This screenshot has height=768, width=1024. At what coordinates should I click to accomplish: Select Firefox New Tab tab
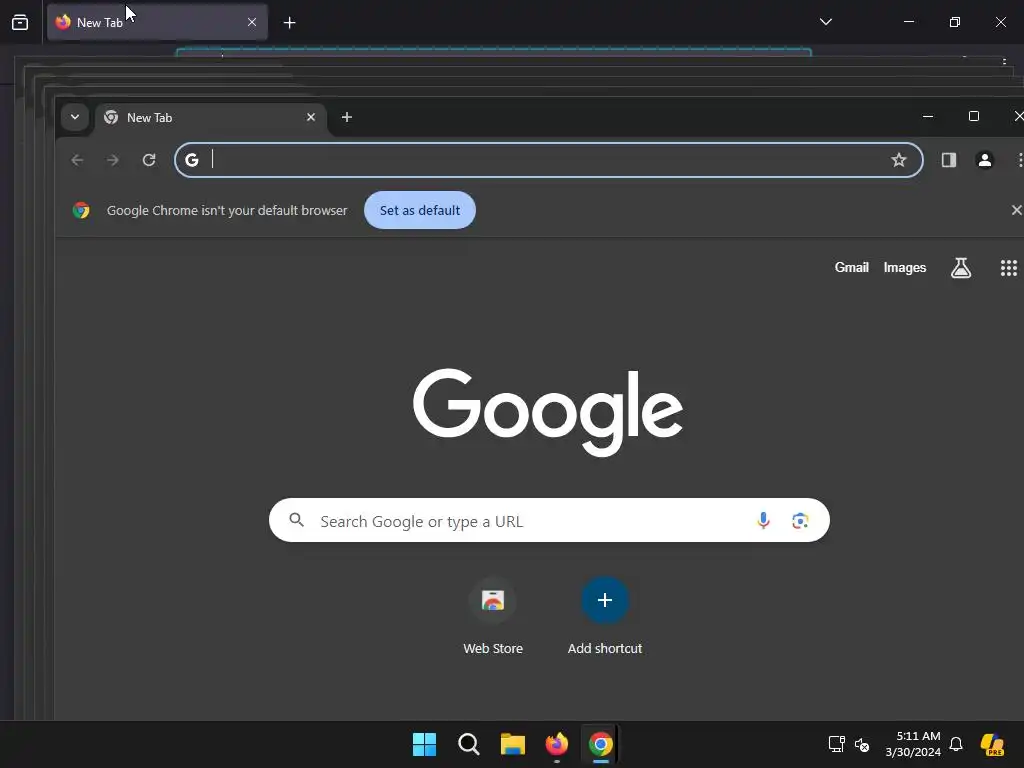click(157, 22)
